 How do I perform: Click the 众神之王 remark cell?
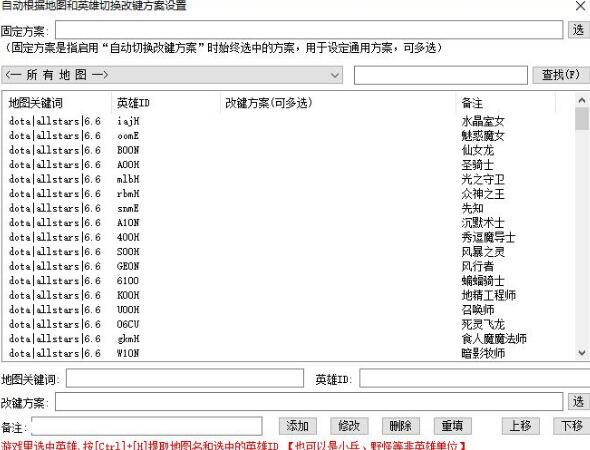click(483, 193)
